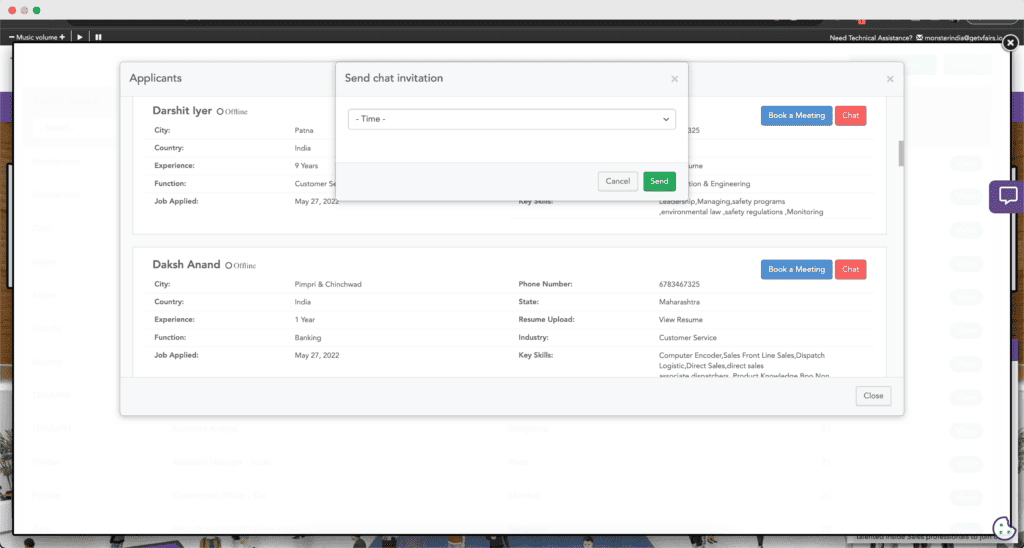Cancel the chat invitation dialog
This screenshot has width=1024, height=548.
(x=617, y=181)
